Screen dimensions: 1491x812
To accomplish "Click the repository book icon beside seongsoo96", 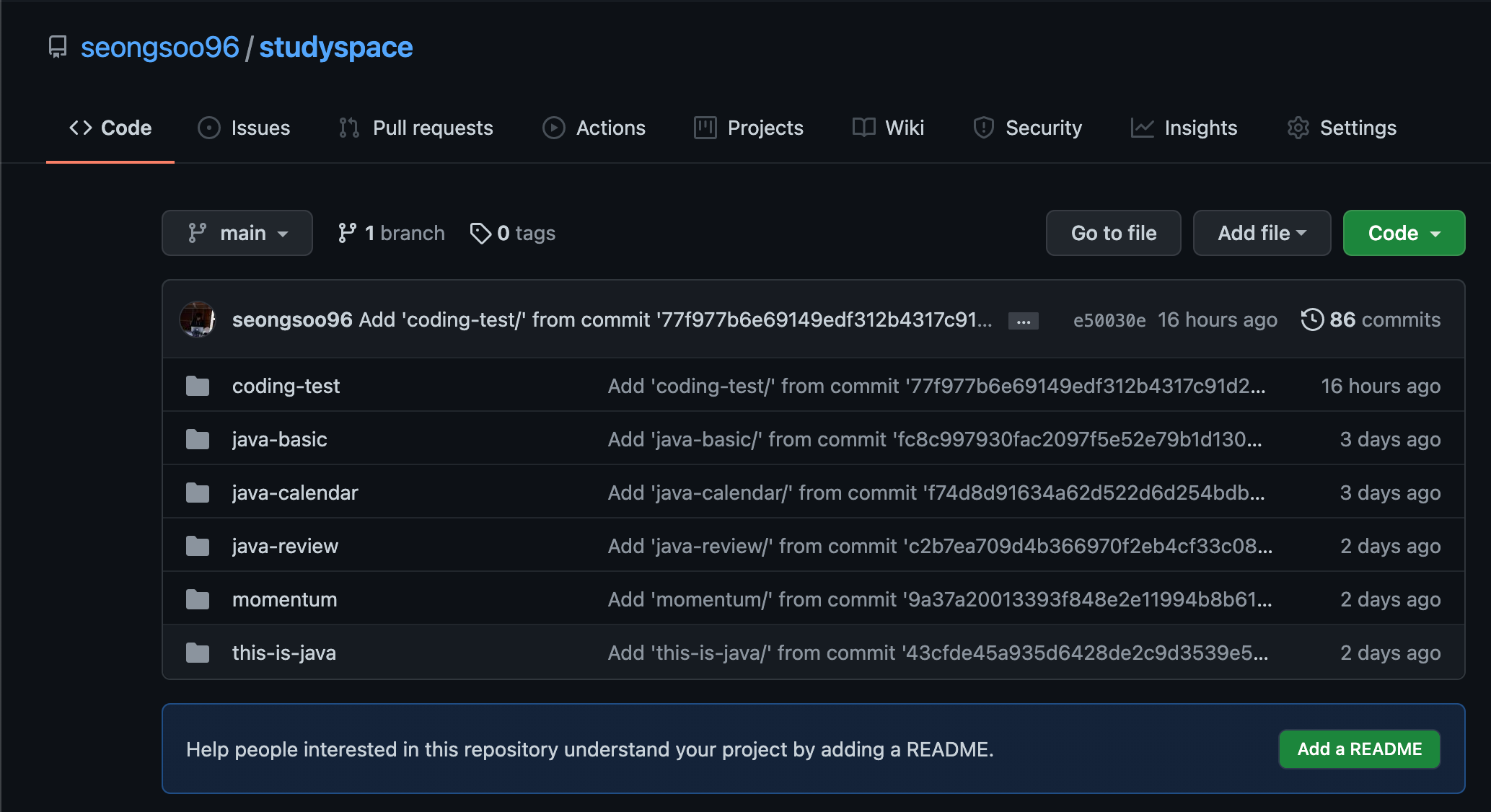I will coord(58,47).
